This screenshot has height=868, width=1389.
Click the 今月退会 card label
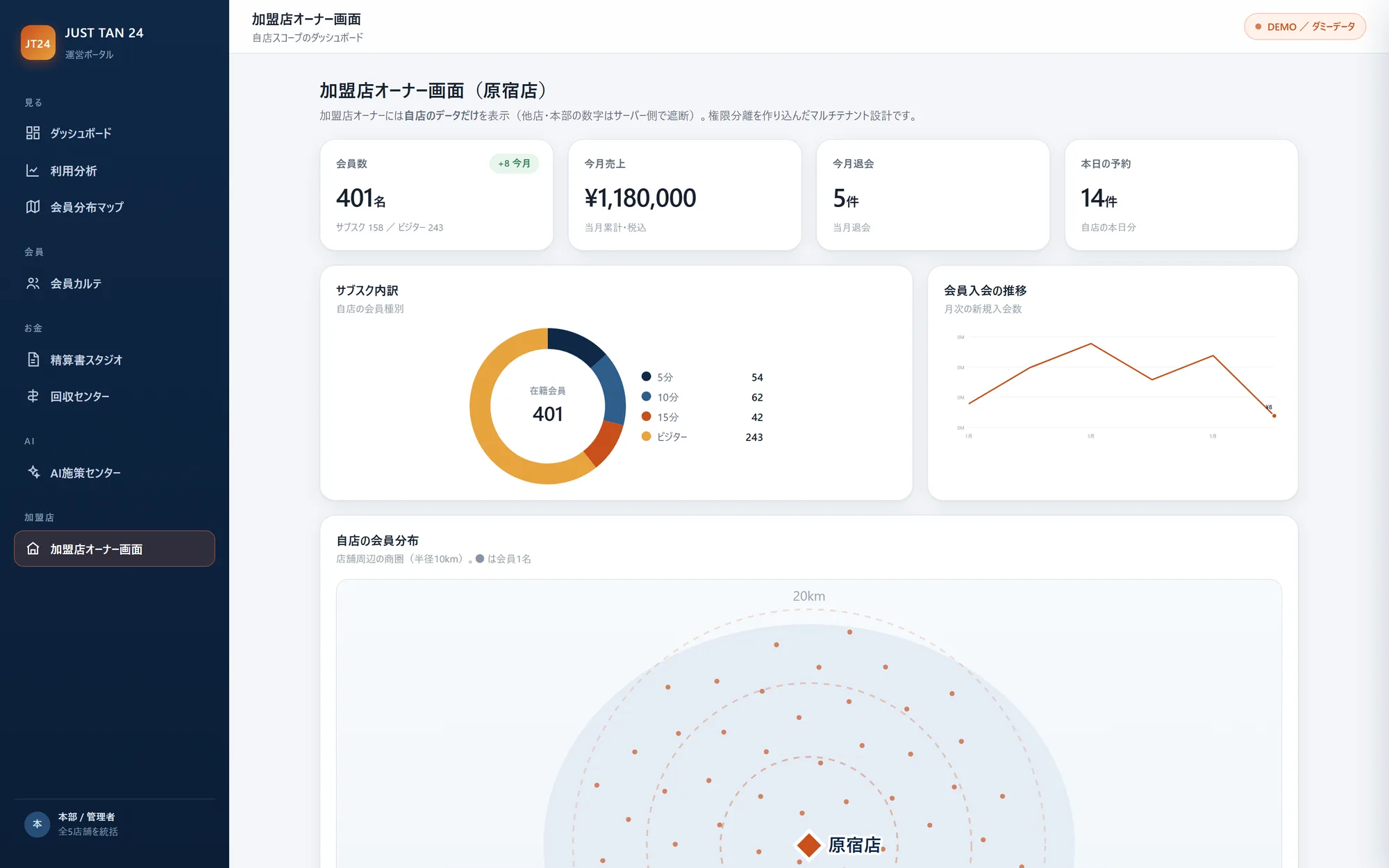pyautogui.click(x=854, y=164)
